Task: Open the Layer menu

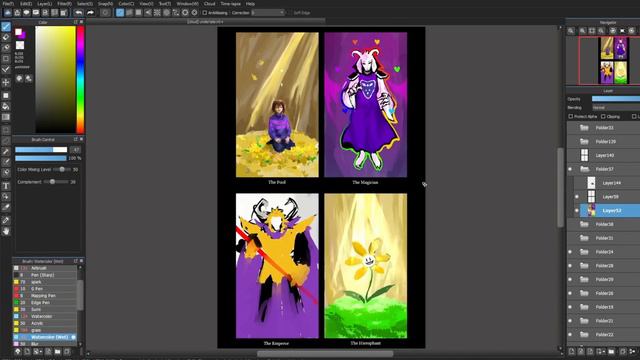Action: coord(44,4)
